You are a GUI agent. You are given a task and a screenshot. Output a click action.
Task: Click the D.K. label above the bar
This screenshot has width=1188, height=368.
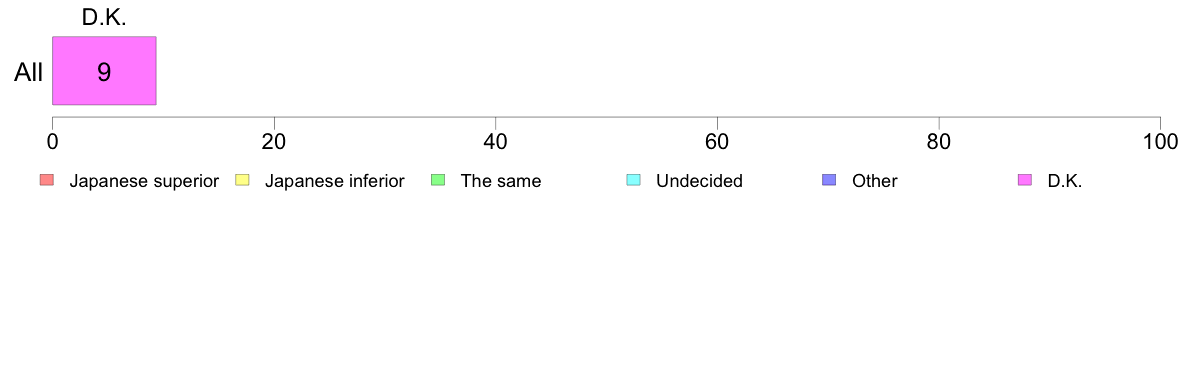104,19
